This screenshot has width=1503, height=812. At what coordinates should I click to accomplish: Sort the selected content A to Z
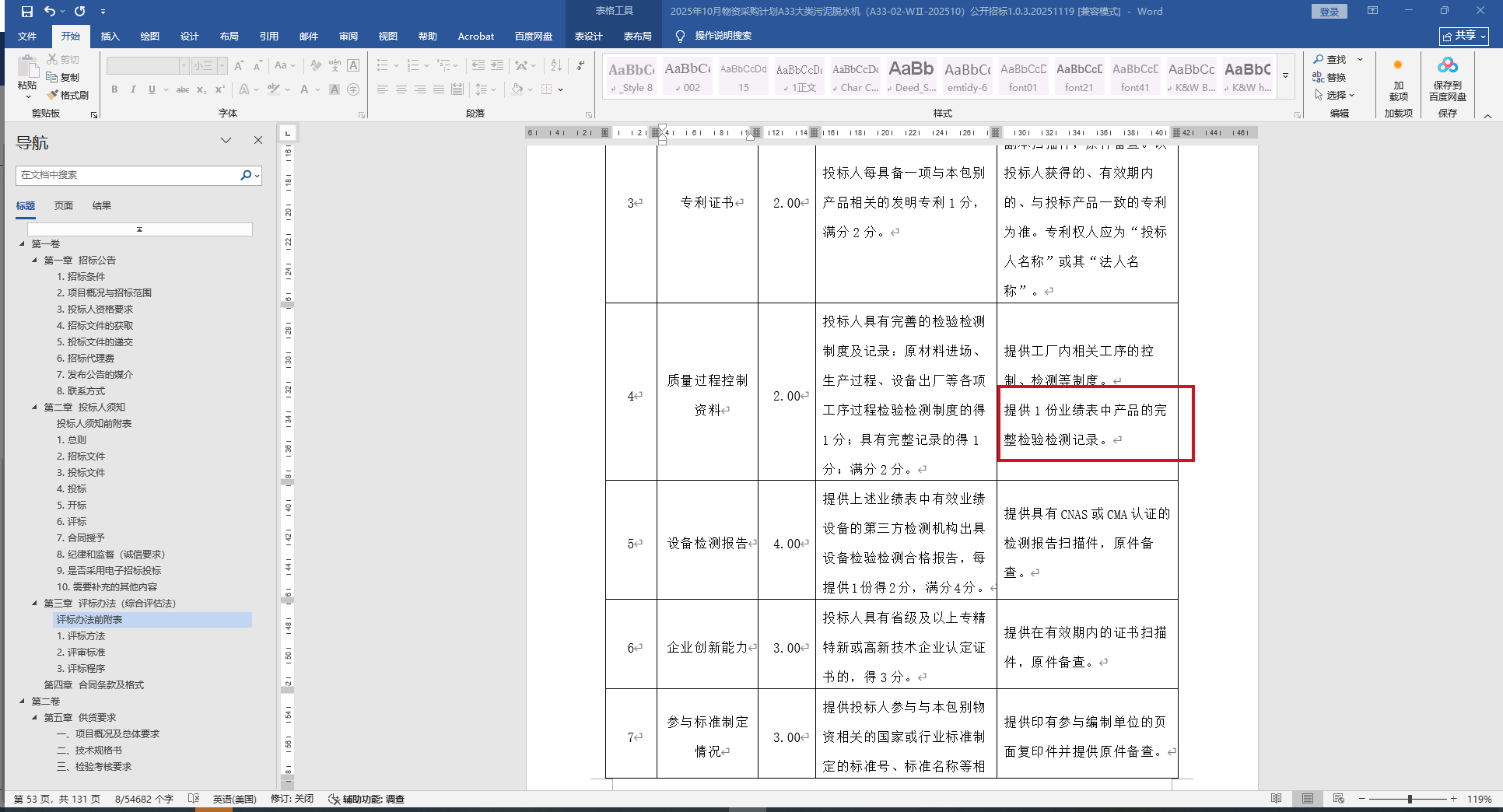tap(556, 66)
